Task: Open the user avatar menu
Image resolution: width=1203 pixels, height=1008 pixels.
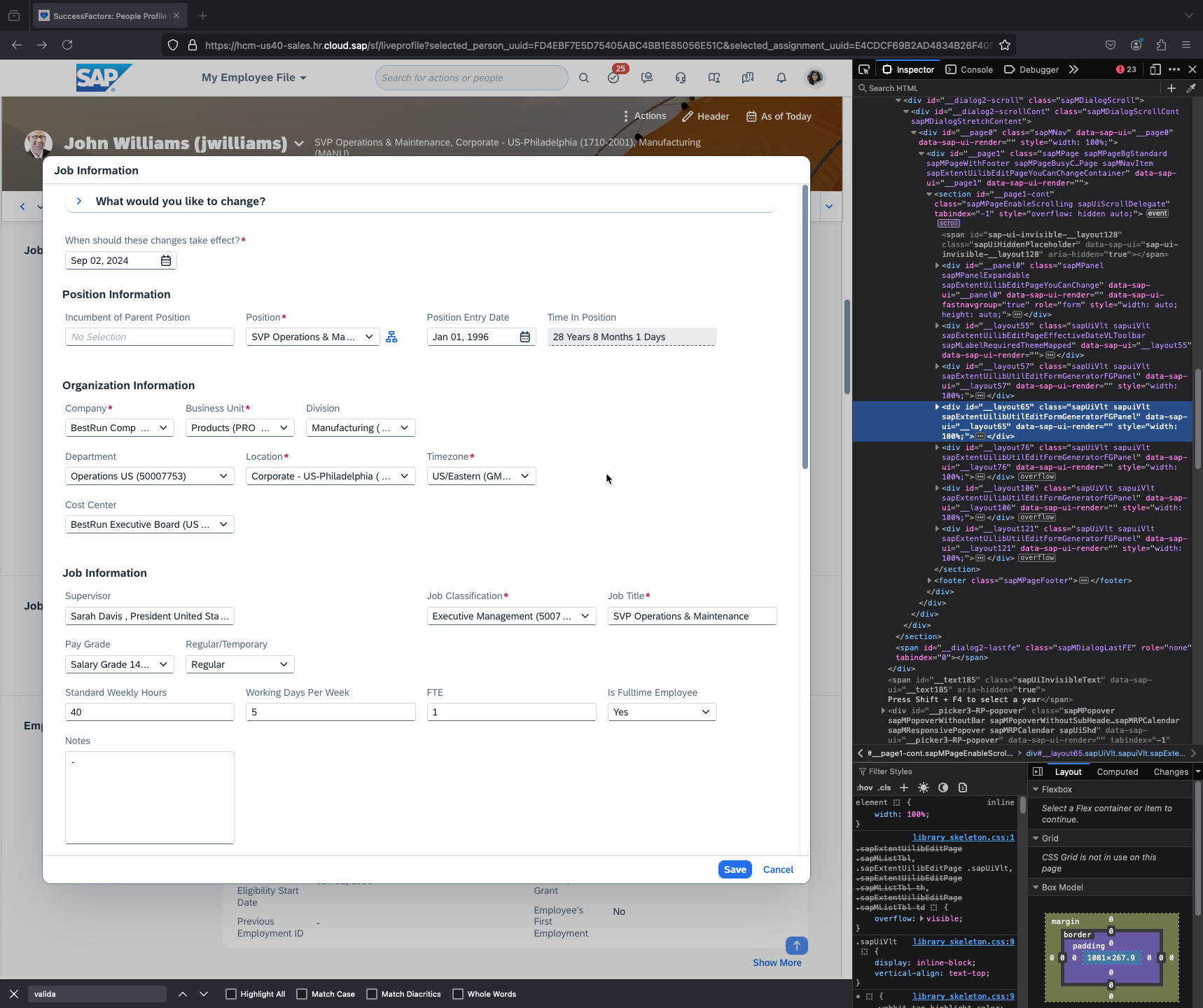Action: tap(814, 78)
